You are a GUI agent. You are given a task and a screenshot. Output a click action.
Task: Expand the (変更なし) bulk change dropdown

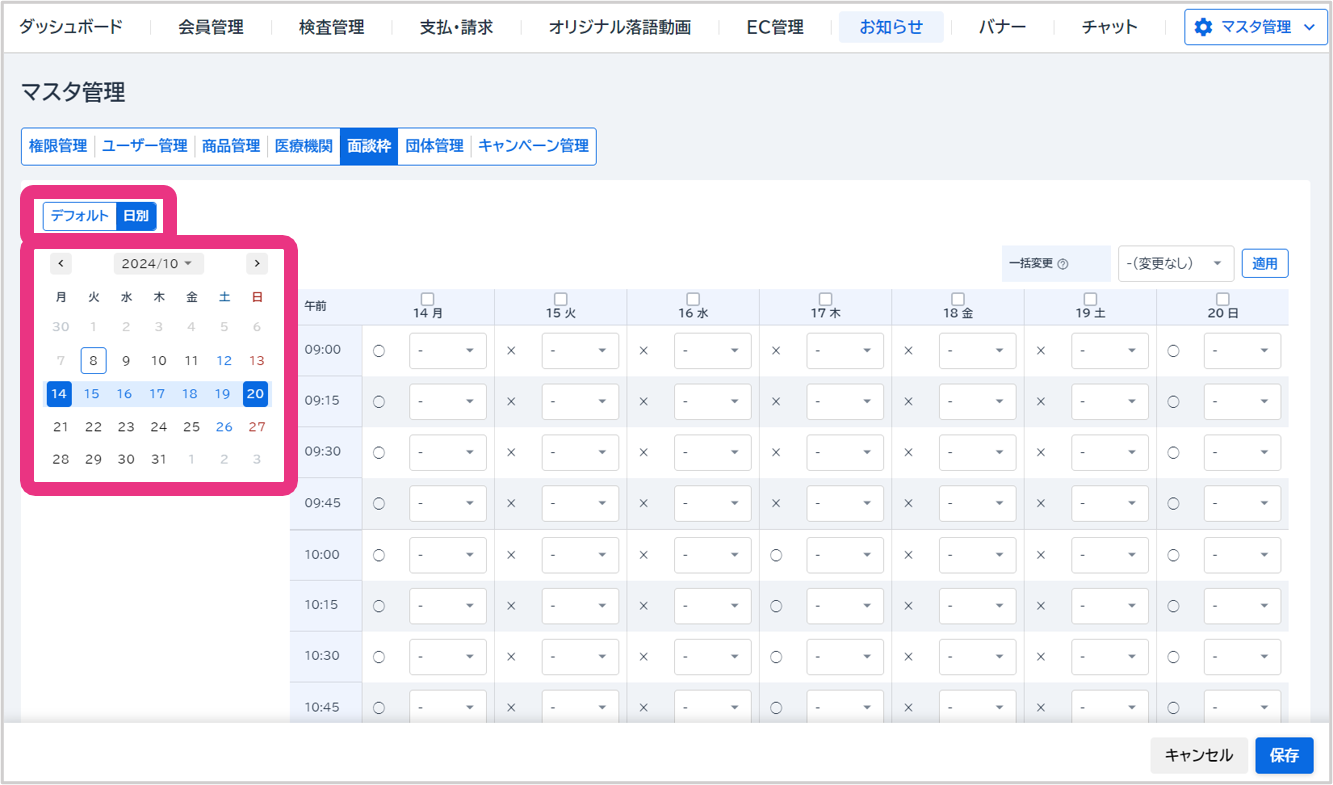(1175, 264)
